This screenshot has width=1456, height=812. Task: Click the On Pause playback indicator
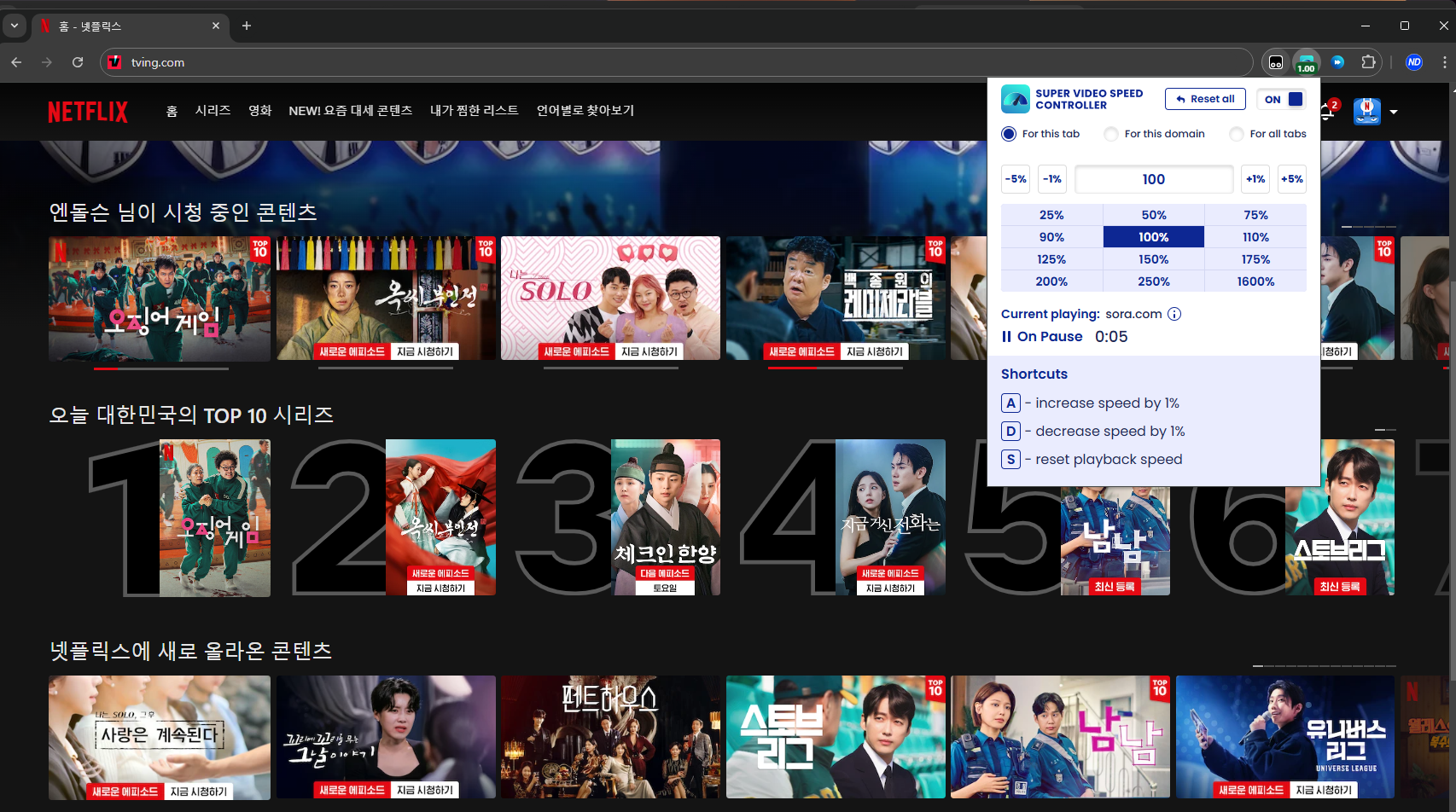[x=1042, y=337]
